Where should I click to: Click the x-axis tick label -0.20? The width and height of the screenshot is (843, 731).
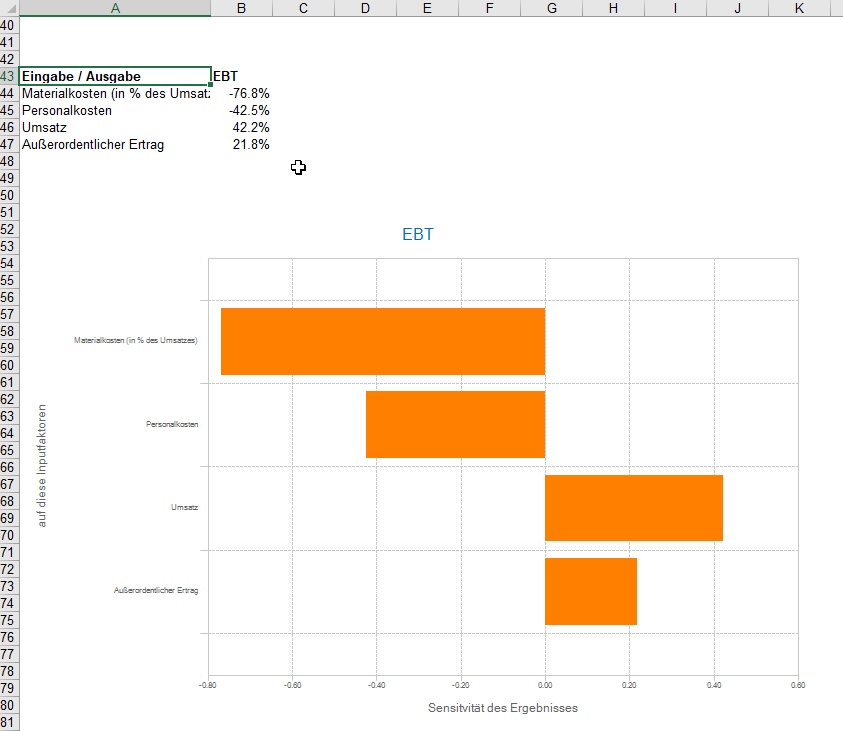(x=461, y=685)
